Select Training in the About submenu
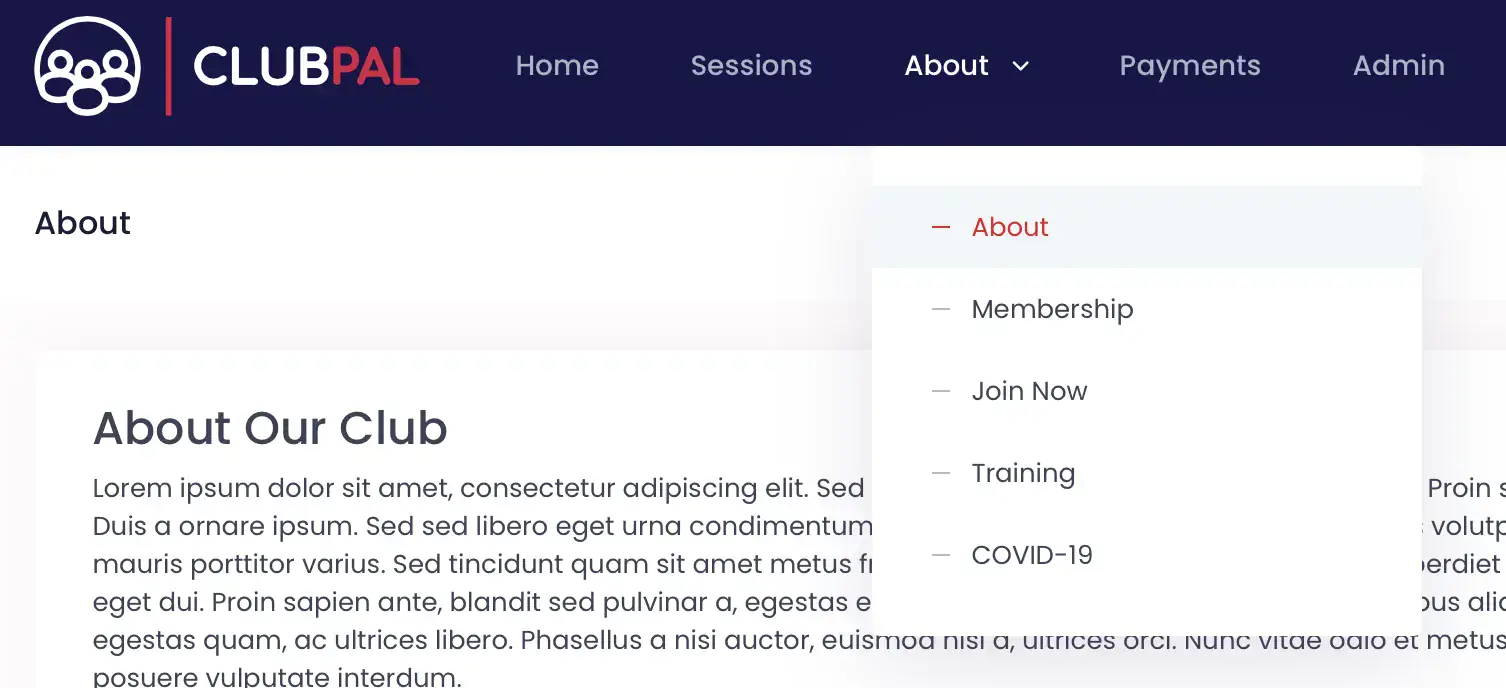 point(1023,473)
